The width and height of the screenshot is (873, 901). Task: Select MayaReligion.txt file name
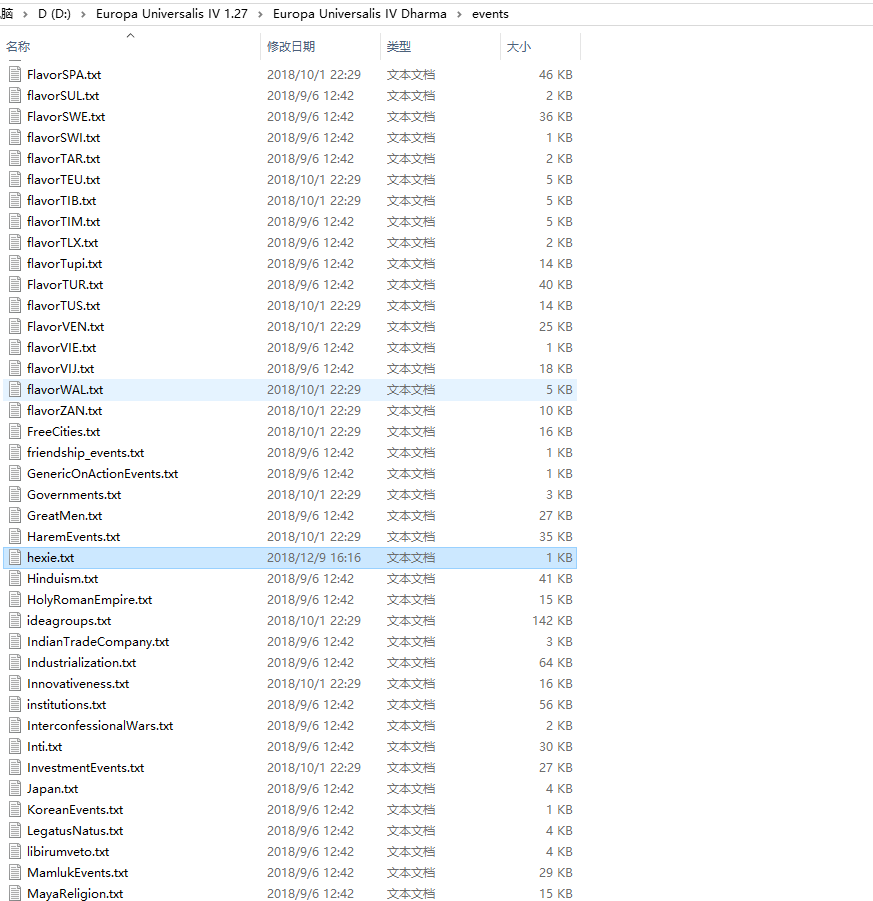pyautogui.click(x=75, y=894)
